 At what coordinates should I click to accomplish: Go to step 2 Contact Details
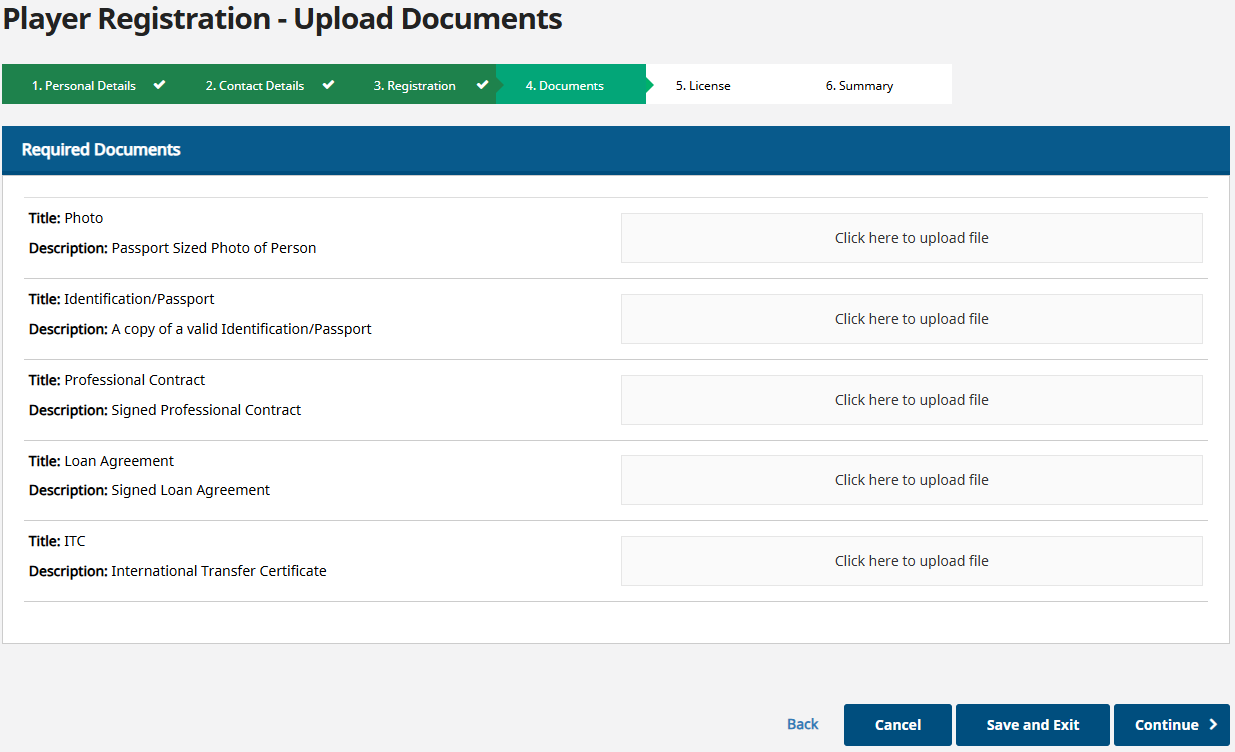pos(255,85)
